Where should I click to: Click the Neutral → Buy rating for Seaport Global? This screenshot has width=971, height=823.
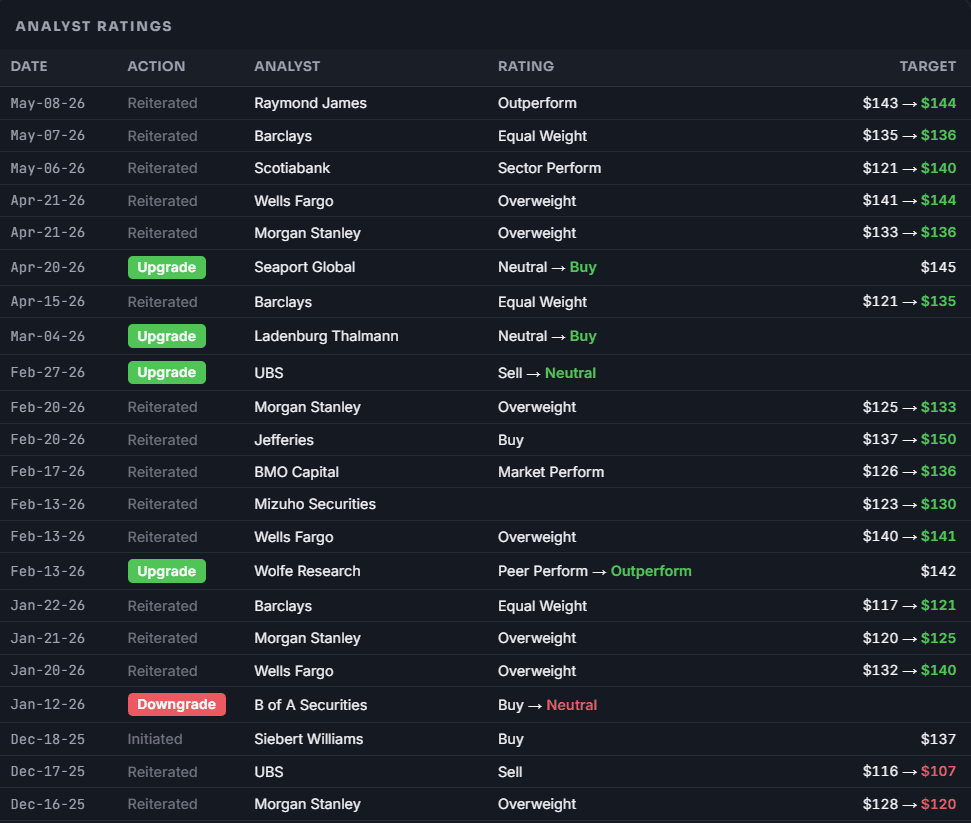tap(547, 268)
